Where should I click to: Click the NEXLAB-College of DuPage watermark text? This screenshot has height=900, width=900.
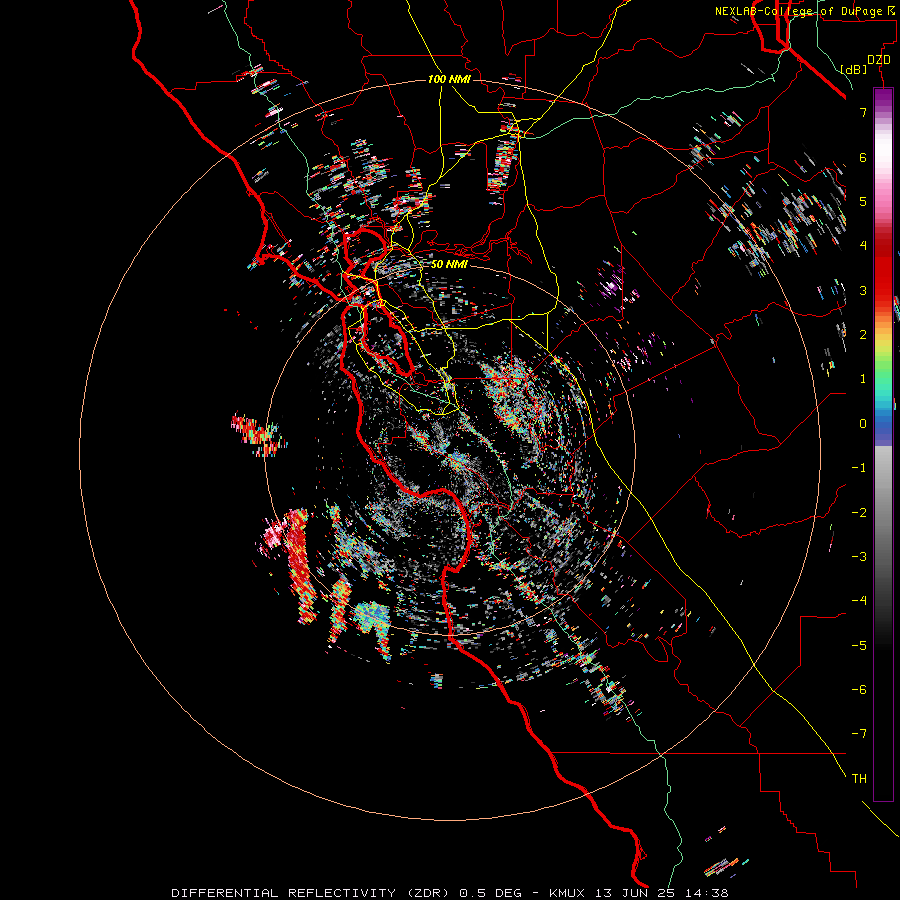point(807,11)
